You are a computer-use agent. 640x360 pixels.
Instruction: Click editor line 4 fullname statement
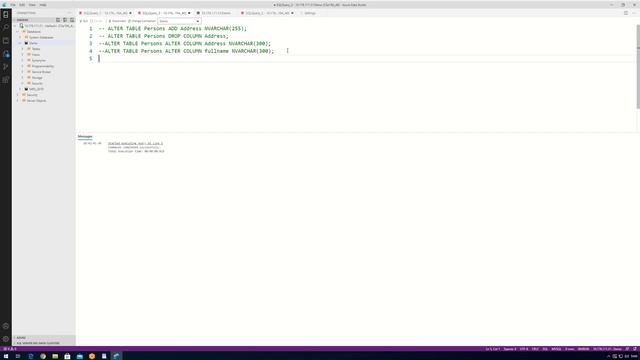coord(187,51)
